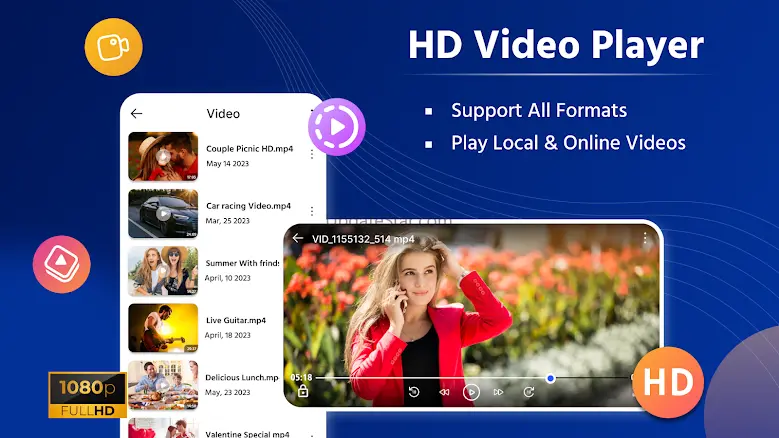Image resolution: width=779 pixels, height=438 pixels.
Task: Open options for Couple Picnic HD.mp4
Action: pos(312,154)
